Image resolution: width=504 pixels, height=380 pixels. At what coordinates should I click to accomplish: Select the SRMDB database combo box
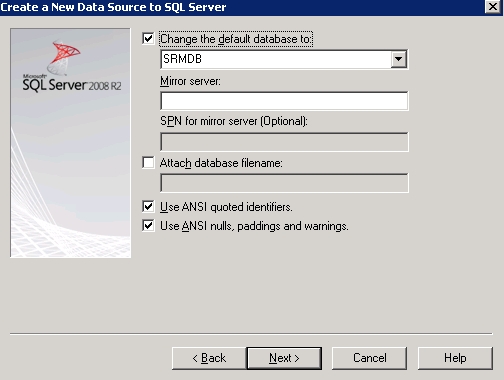tap(284, 59)
